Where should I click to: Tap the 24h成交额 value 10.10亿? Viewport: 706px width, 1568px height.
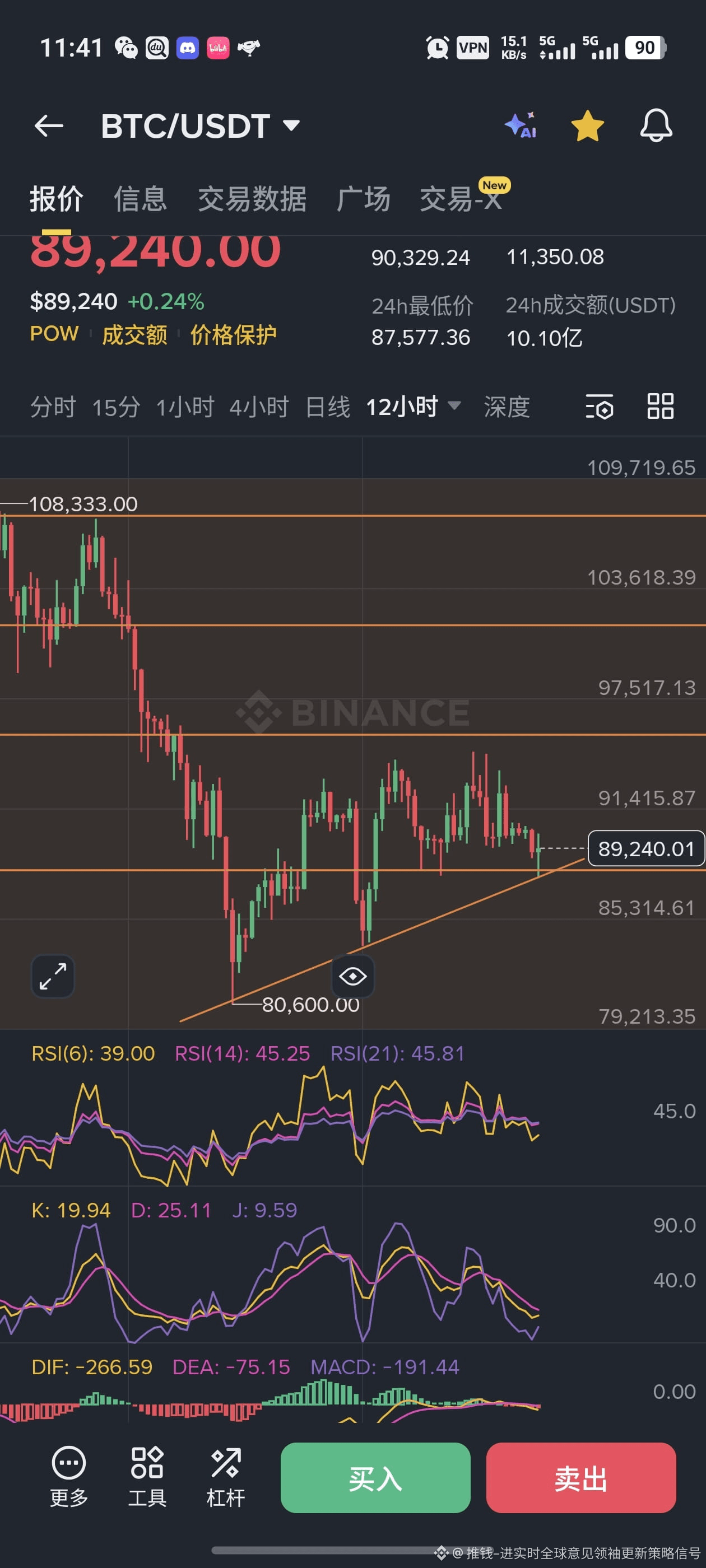pyautogui.click(x=544, y=338)
